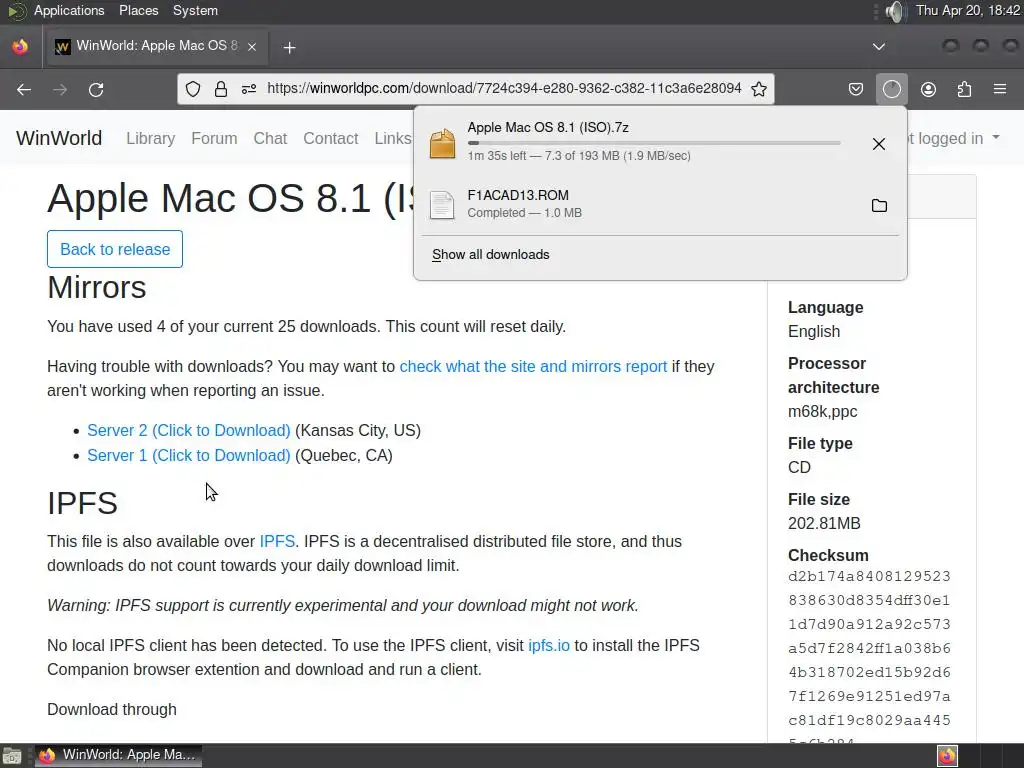Screen dimensions: 1024x768
Task: Click the Firefox icon in the tab bar
Action: point(20,46)
